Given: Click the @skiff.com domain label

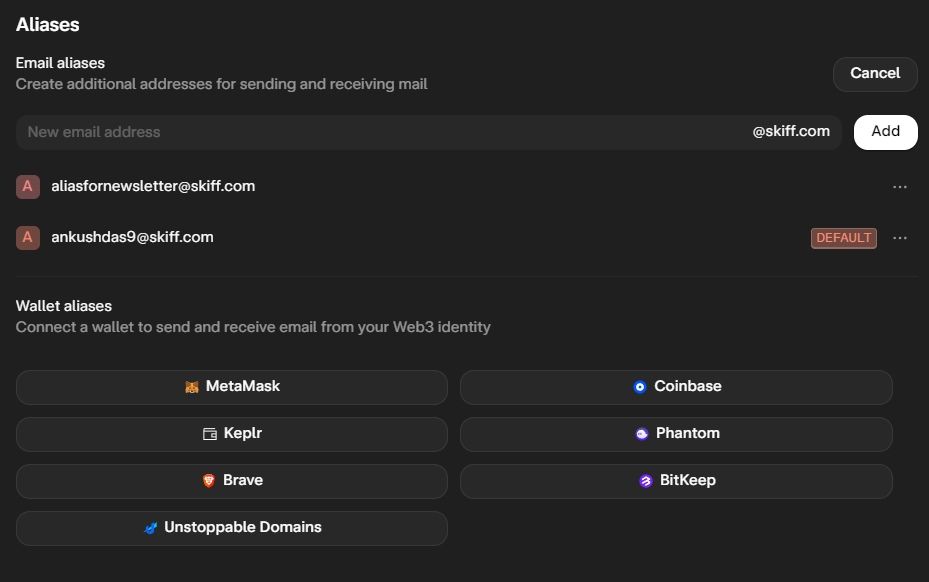Looking at the screenshot, I should pos(792,131).
